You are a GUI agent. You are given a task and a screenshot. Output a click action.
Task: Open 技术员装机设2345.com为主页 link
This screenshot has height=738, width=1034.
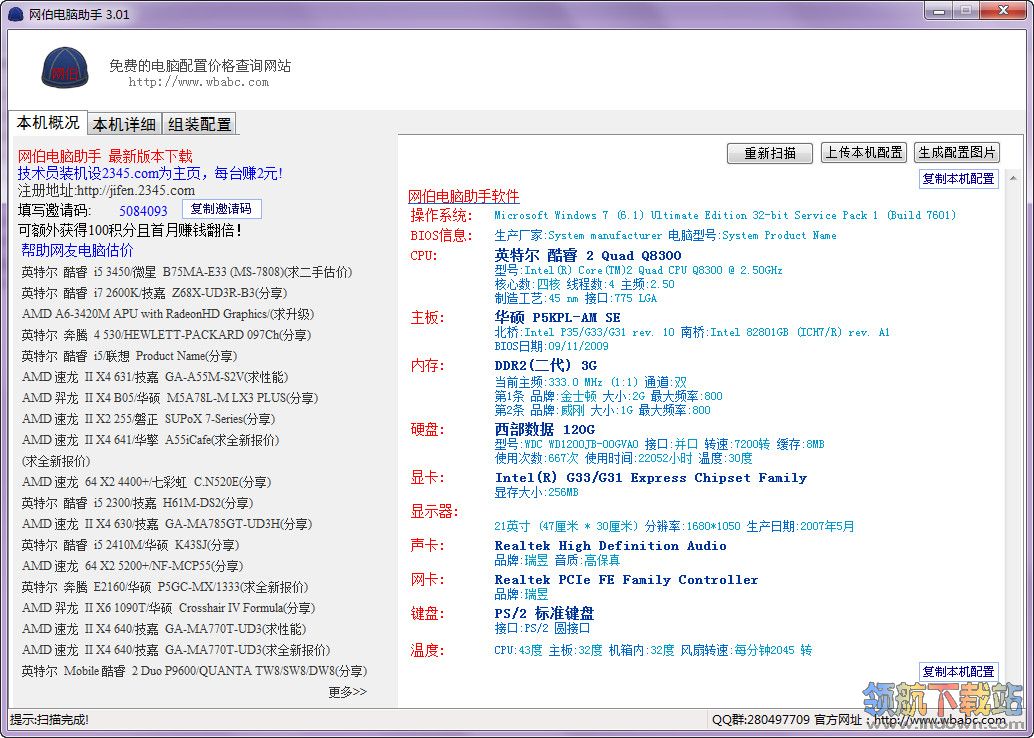[x=150, y=173]
